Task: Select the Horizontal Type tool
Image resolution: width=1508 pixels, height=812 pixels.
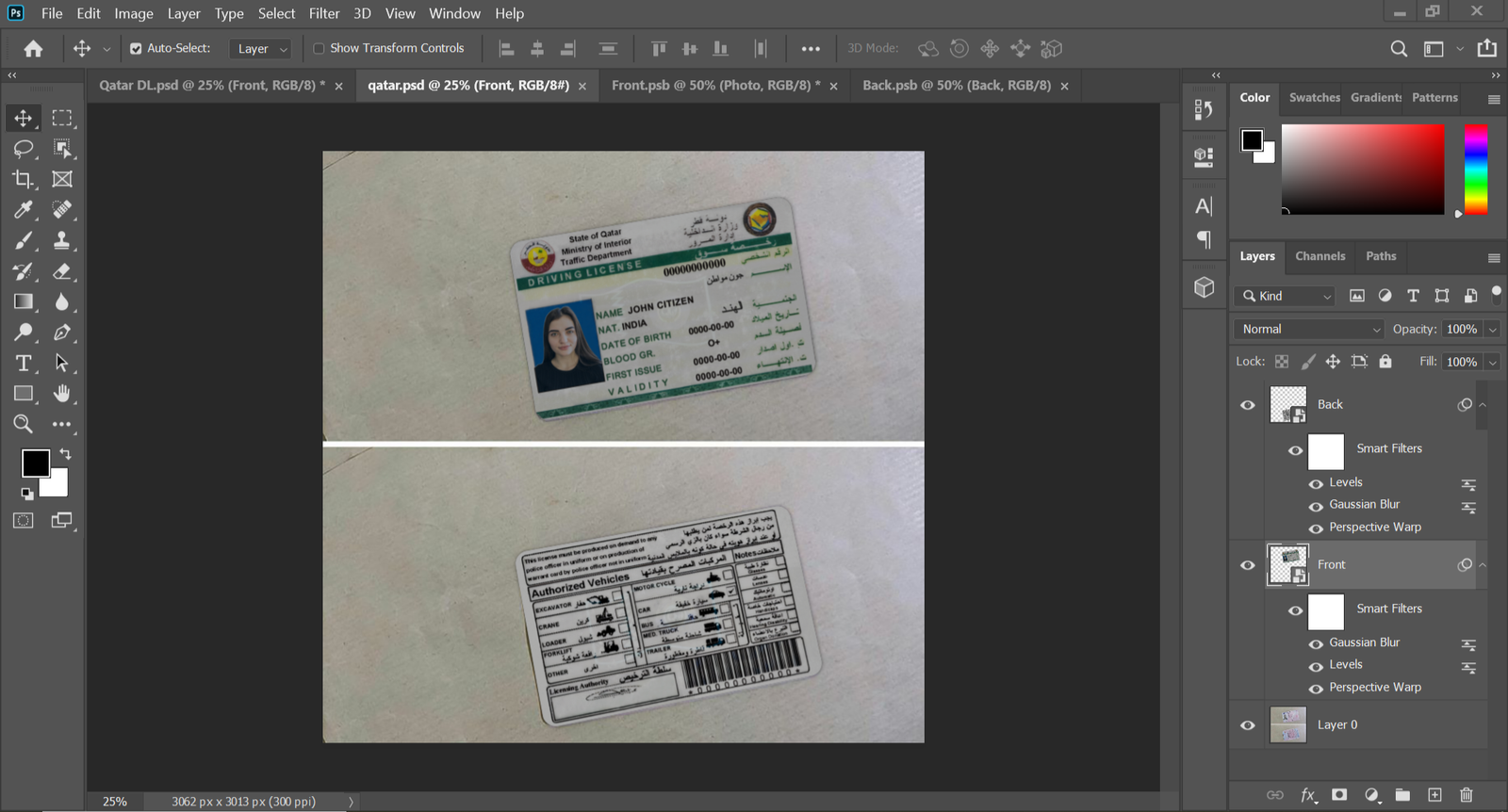Action: (24, 363)
